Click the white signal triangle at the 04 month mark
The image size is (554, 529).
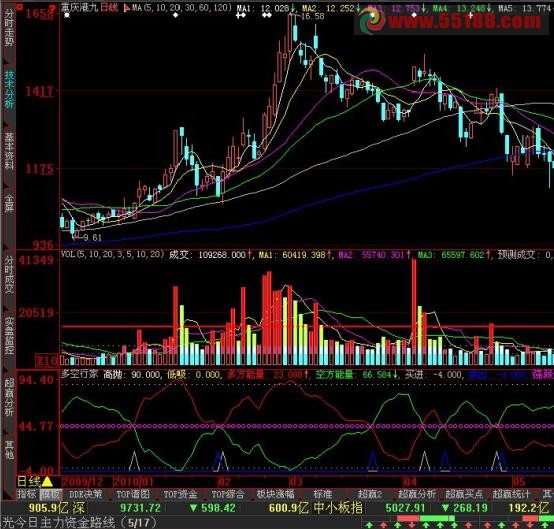tap(424, 461)
